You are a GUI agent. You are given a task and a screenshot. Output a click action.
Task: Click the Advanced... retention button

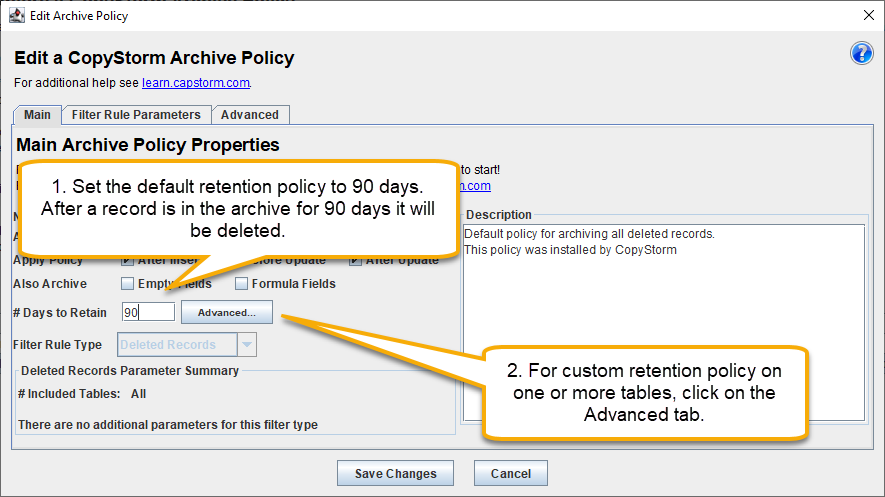227,313
